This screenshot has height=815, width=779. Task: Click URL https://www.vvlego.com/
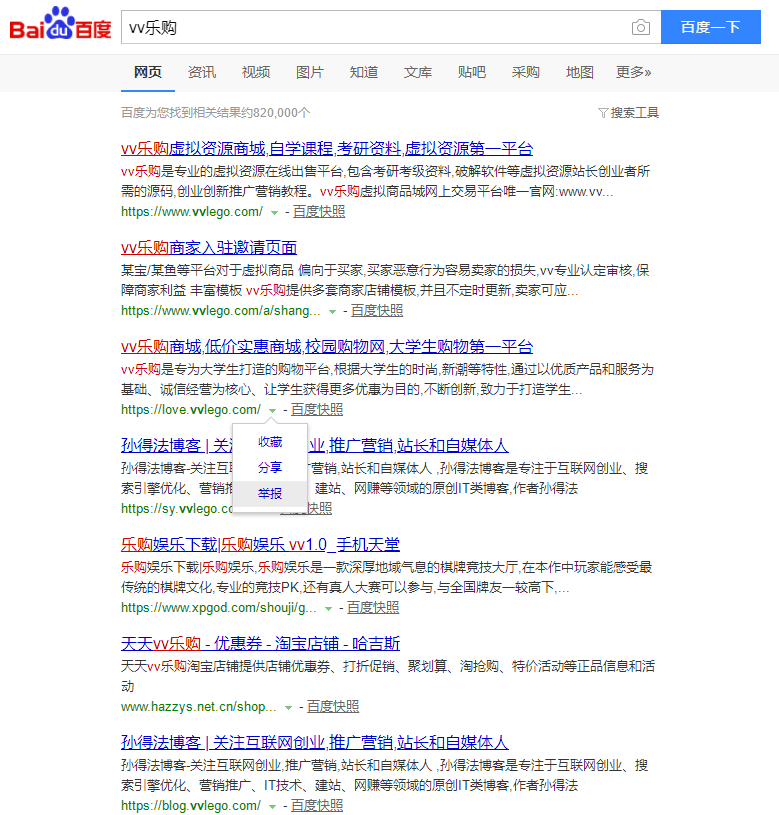192,212
